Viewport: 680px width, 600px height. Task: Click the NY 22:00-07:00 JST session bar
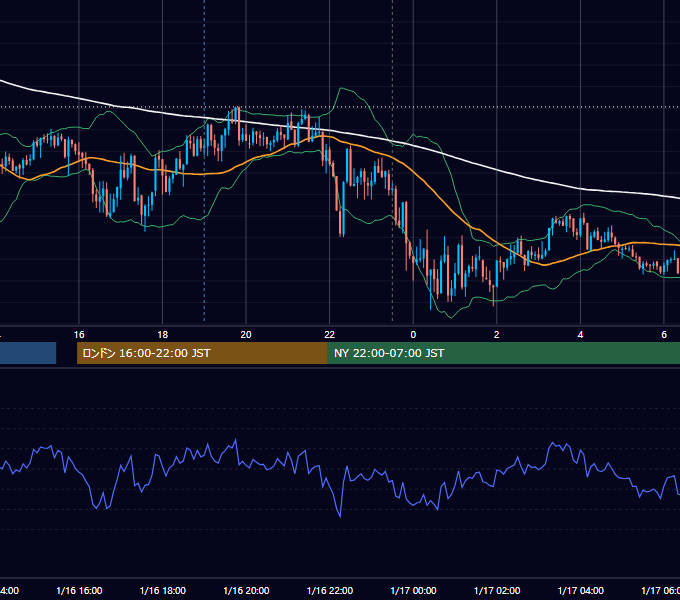point(503,353)
